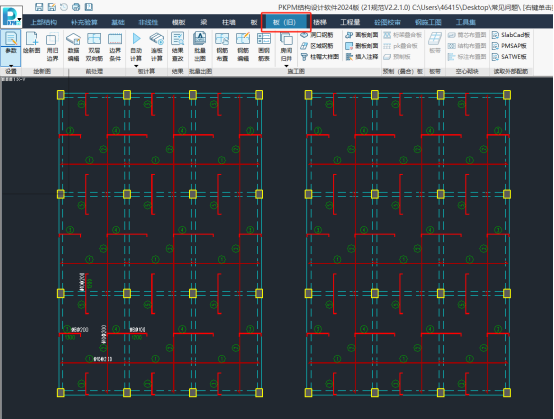Click the 预制板 precast slab tool

[x=396, y=57]
